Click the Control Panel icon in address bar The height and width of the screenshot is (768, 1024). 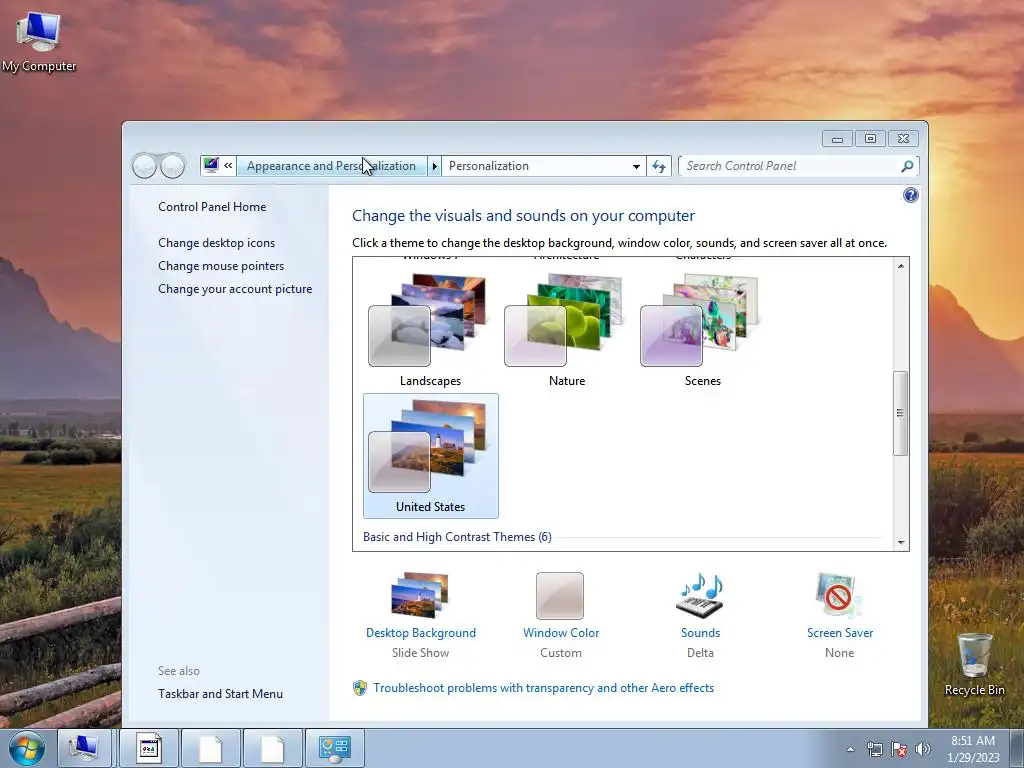click(210, 165)
